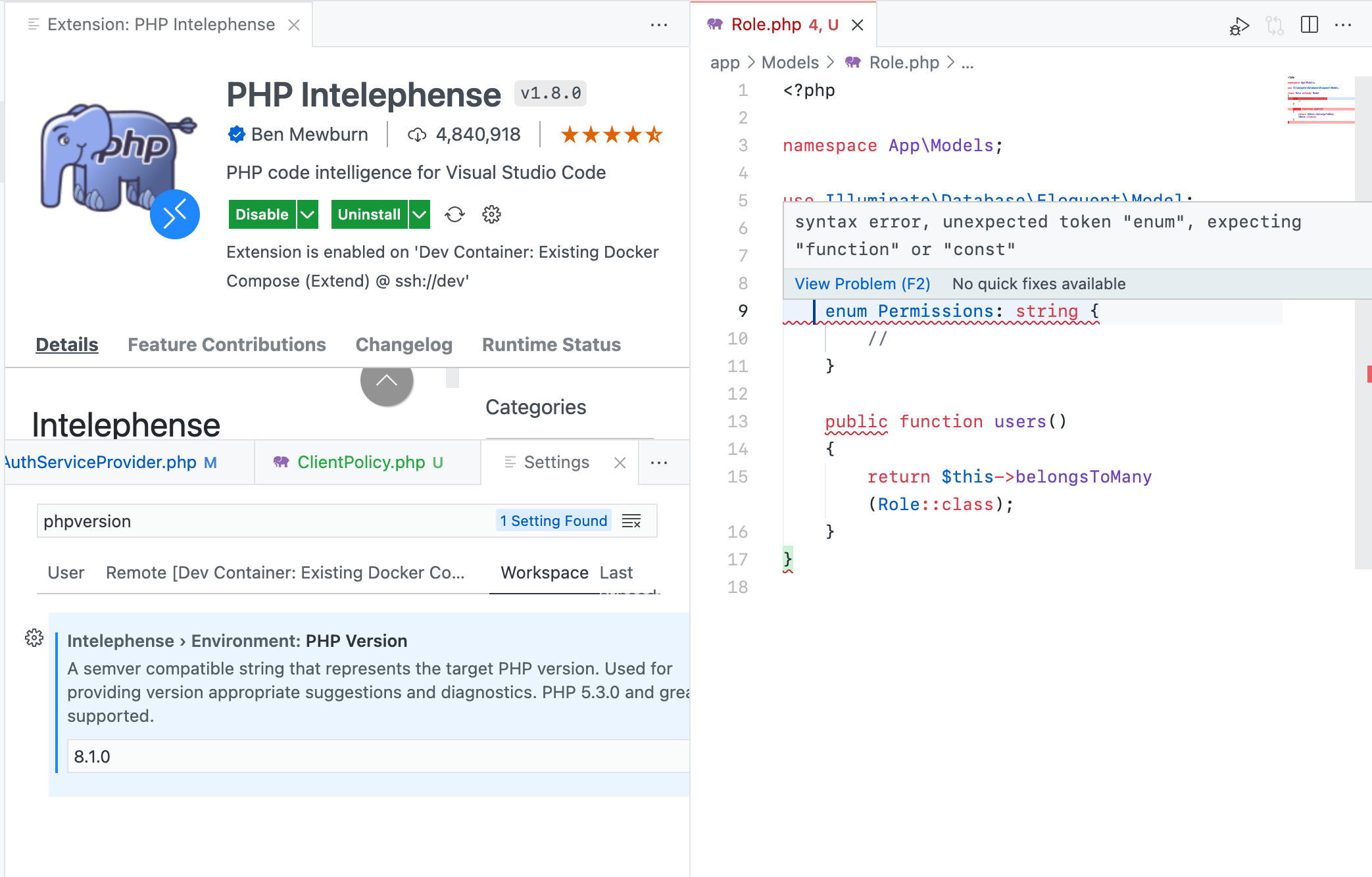The width and height of the screenshot is (1372, 877).
Task: Click the Uninstall button
Action: click(369, 214)
